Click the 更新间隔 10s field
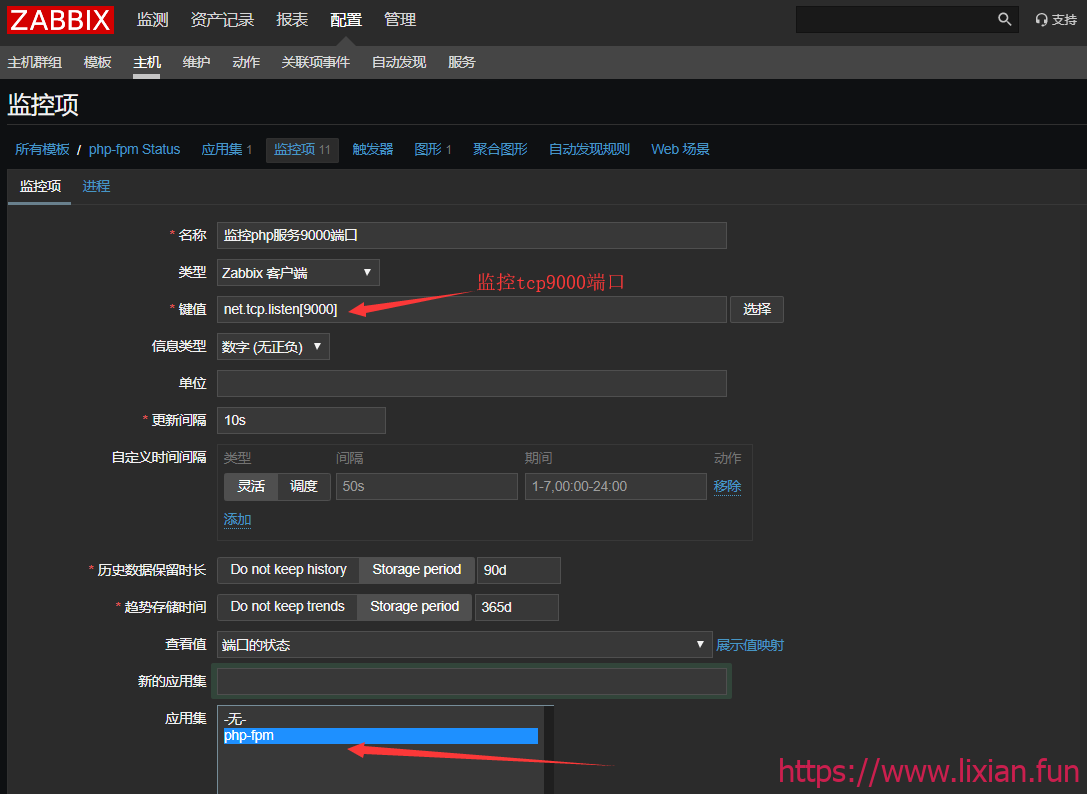 click(301, 420)
